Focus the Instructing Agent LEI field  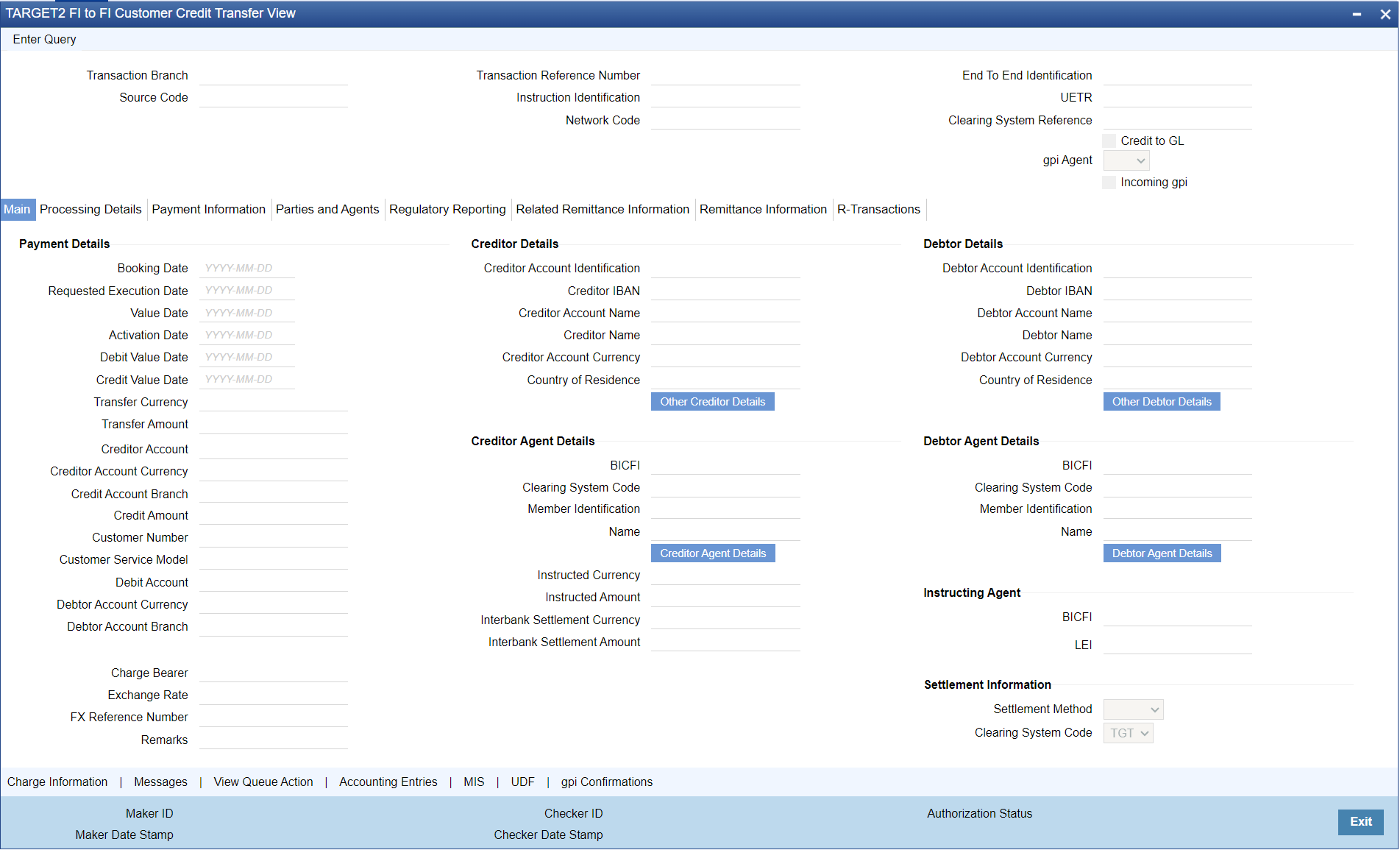click(x=1178, y=645)
